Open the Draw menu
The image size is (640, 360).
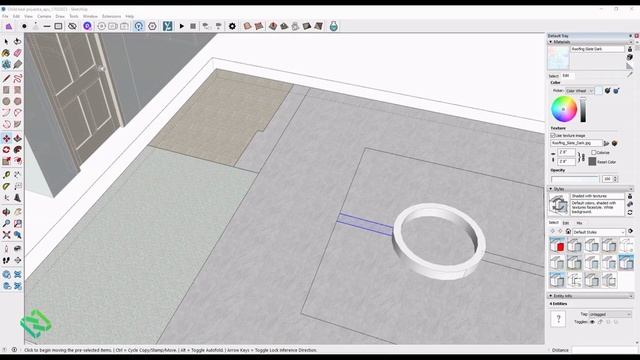[60, 16]
